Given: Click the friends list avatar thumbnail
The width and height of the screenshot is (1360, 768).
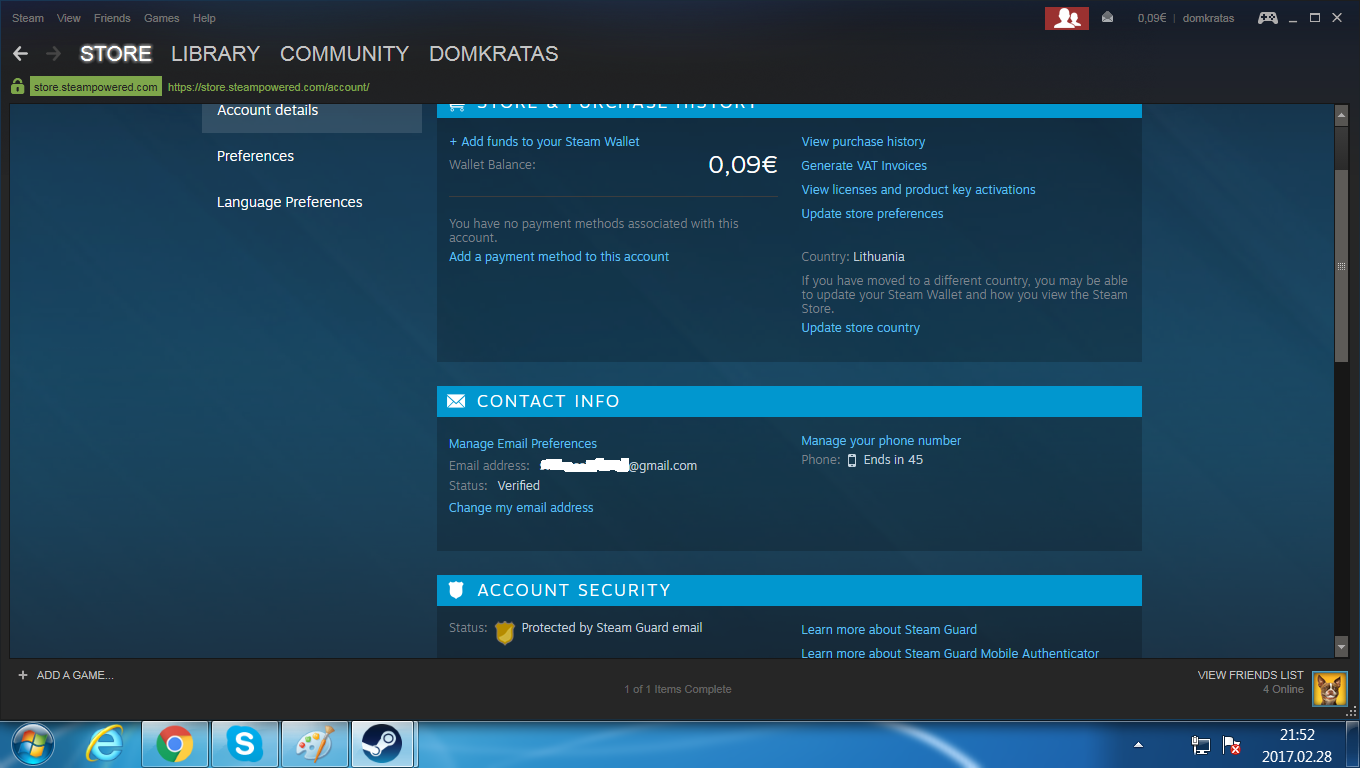Looking at the screenshot, I should (1330, 688).
